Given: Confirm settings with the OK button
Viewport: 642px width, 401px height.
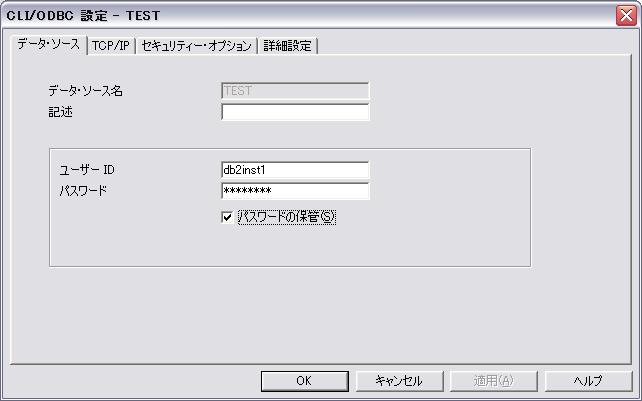Looking at the screenshot, I should tap(305, 381).
